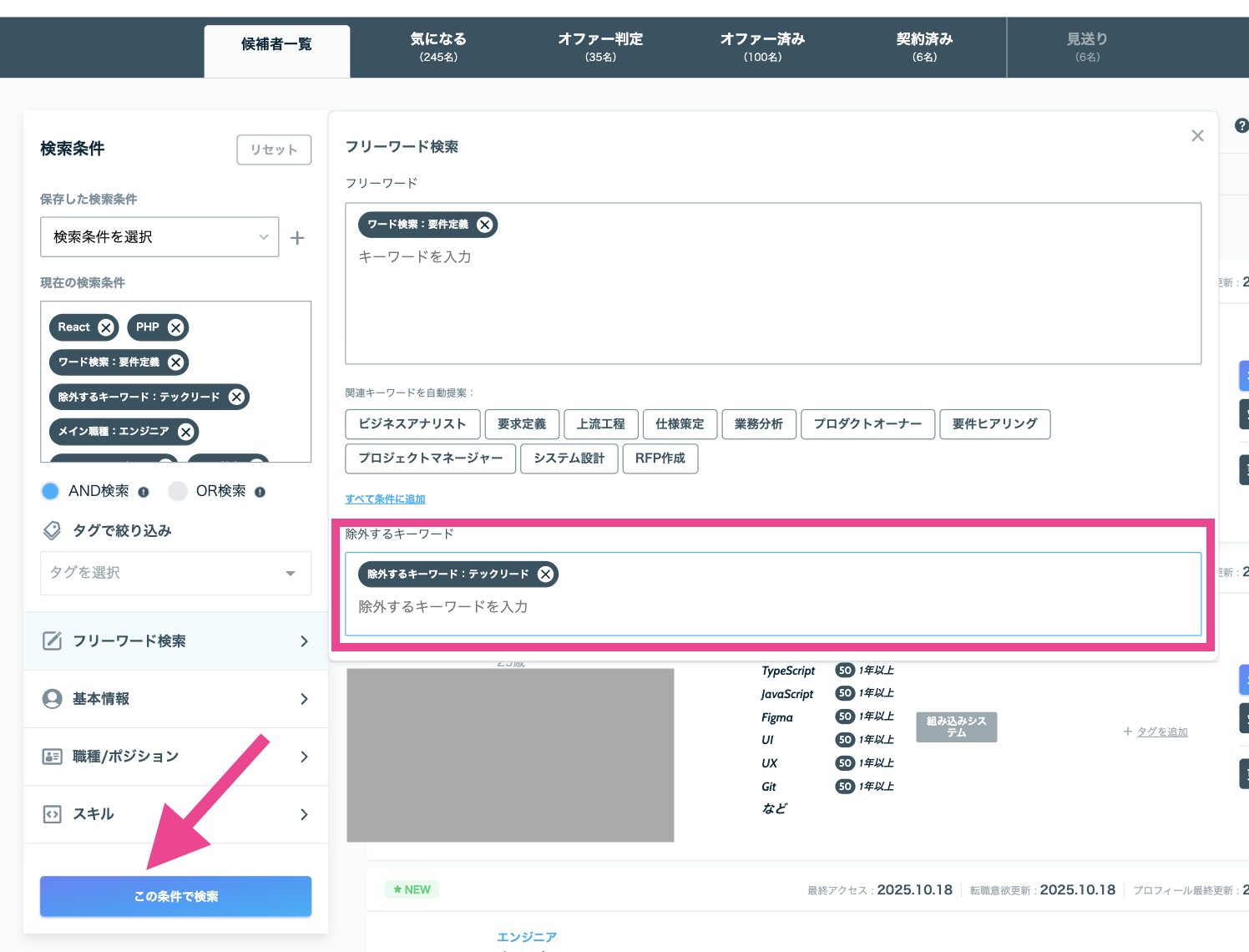This screenshot has height=952, width=1249.
Task: Open the help question mark icon
Action: pyautogui.click(x=1241, y=126)
